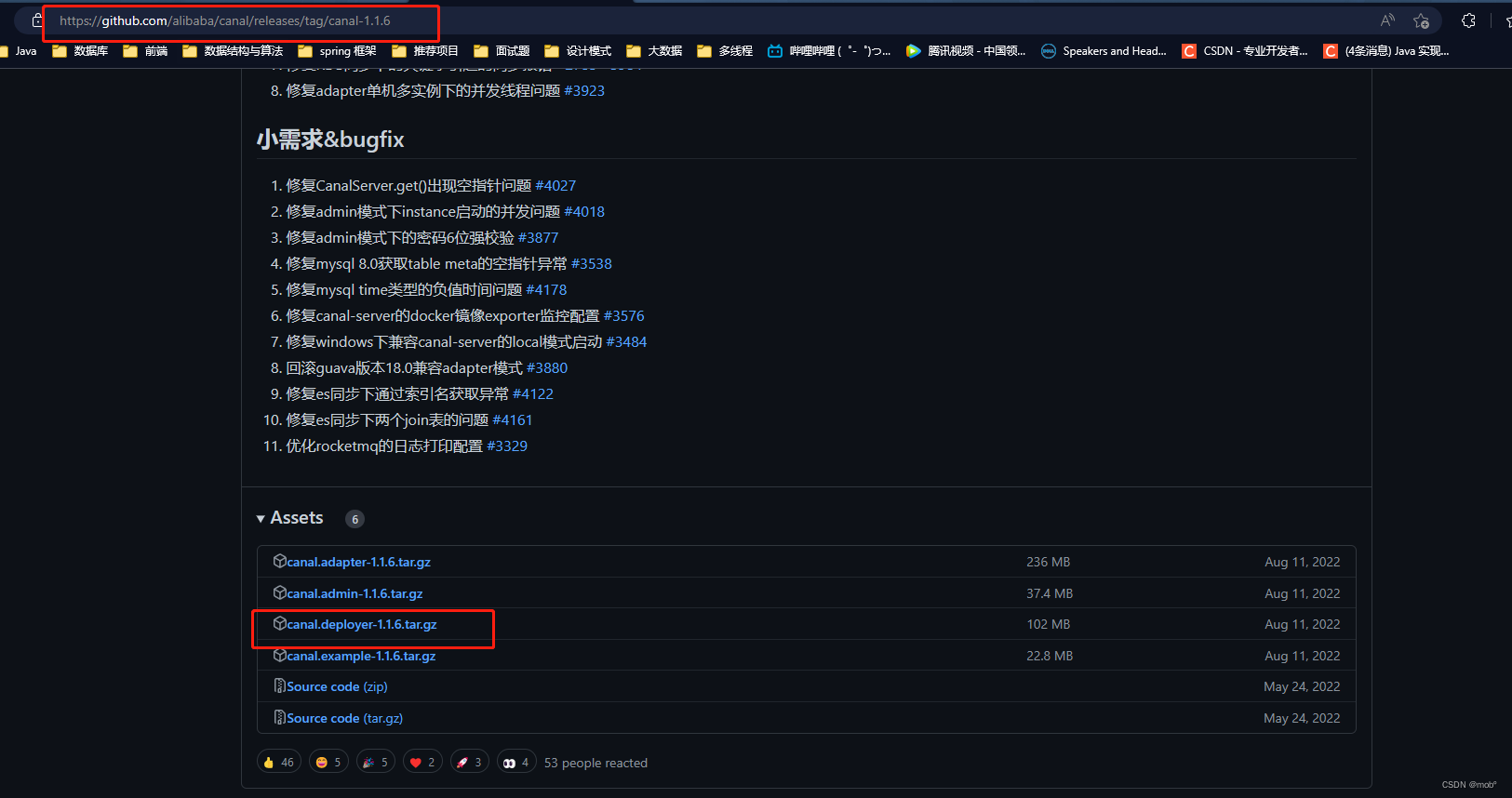This screenshot has width=1512, height=798.
Task: Toggle laugh reaction with 5
Action: 328,762
